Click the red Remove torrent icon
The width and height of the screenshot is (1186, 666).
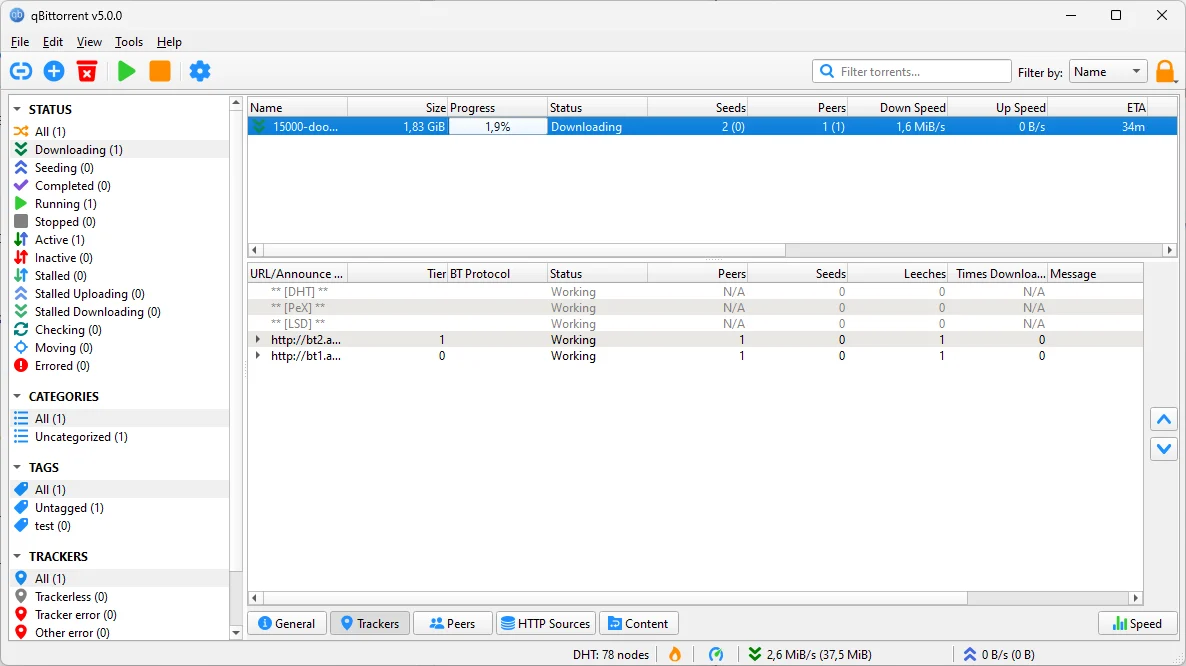[87, 71]
